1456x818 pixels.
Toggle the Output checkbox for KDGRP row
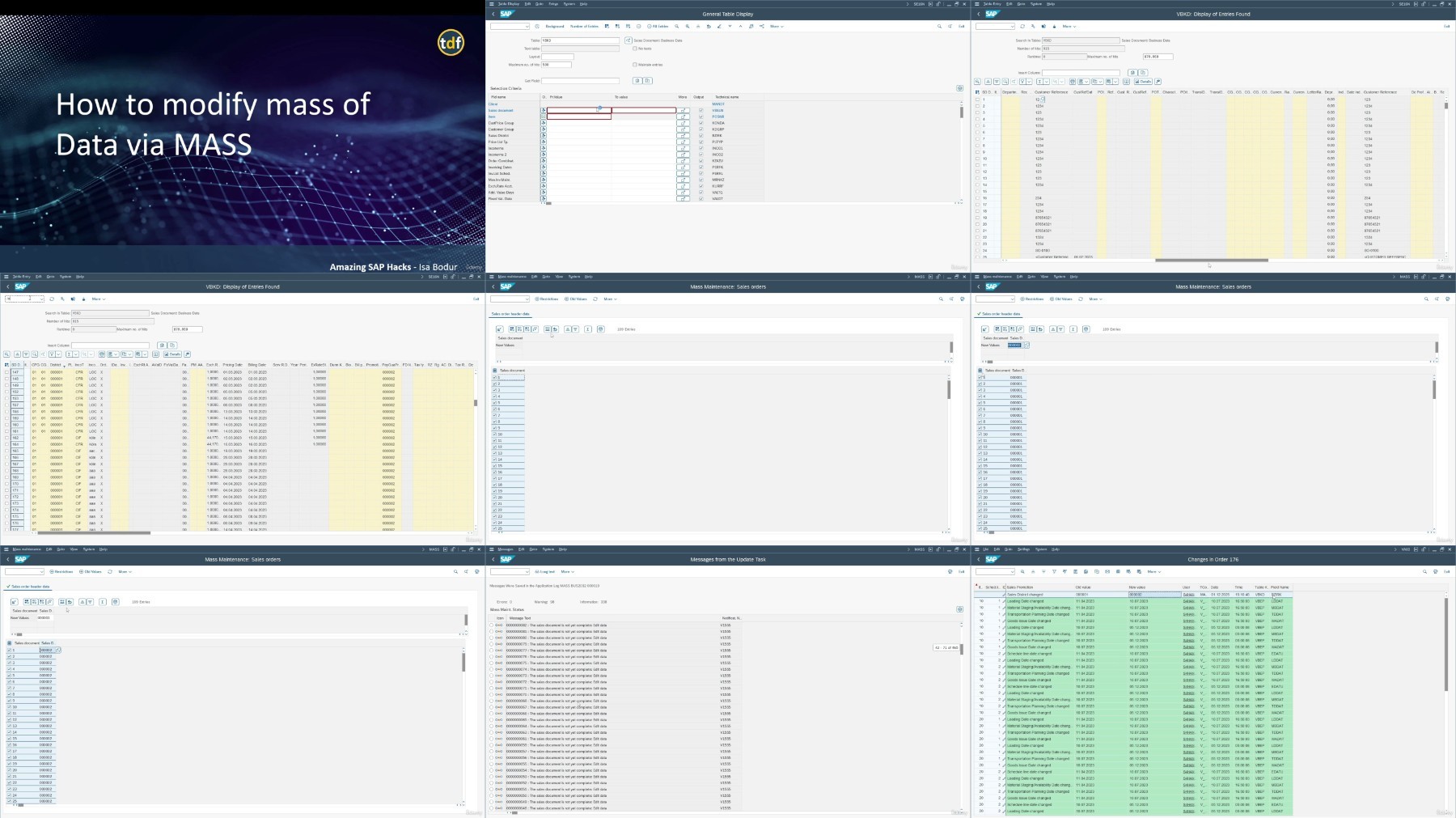point(701,129)
